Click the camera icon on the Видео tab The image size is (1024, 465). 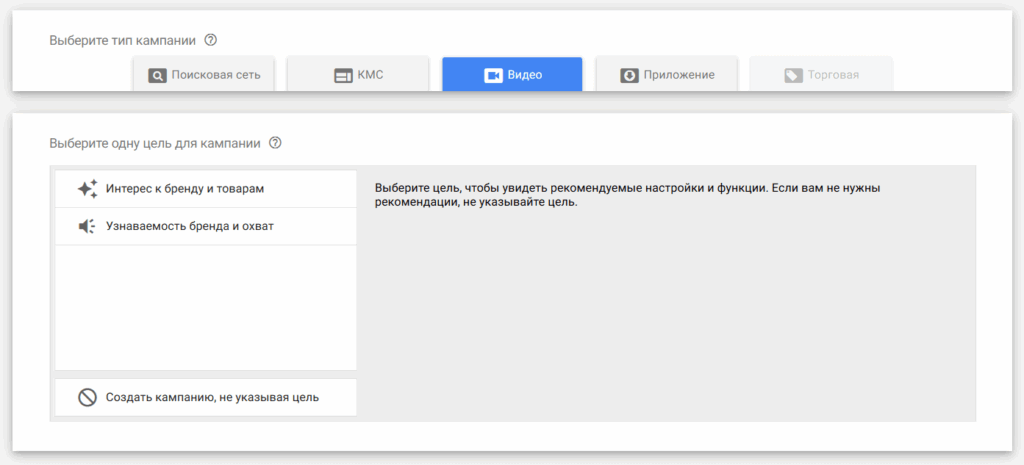click(492, 76)
